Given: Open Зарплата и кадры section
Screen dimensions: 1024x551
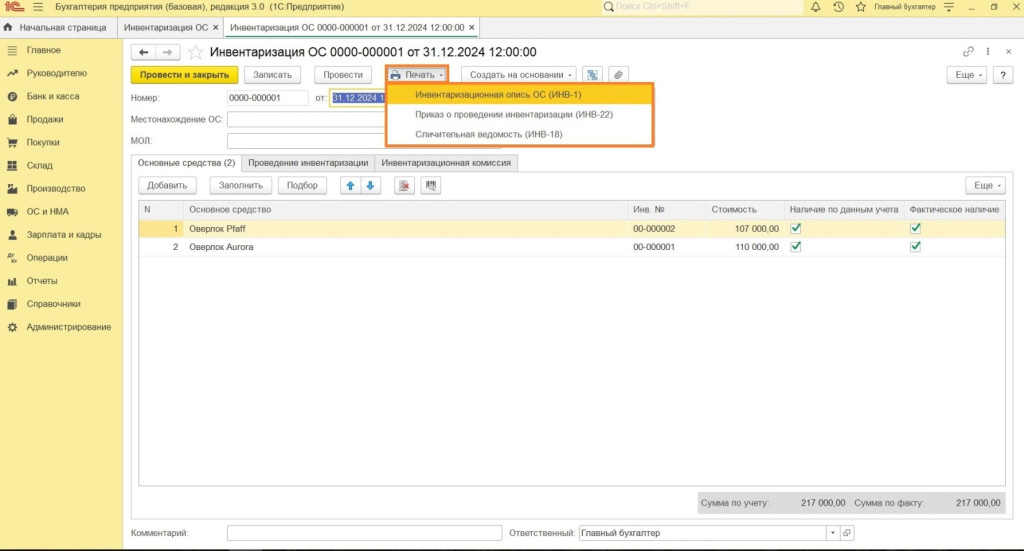Looking at the screenshot, I should click(x=63, y=234).
